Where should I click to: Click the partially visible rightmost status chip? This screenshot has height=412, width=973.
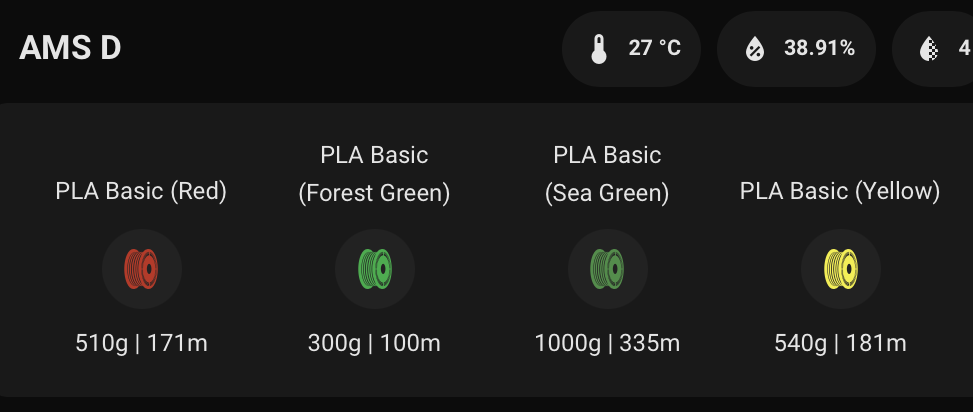933,48
